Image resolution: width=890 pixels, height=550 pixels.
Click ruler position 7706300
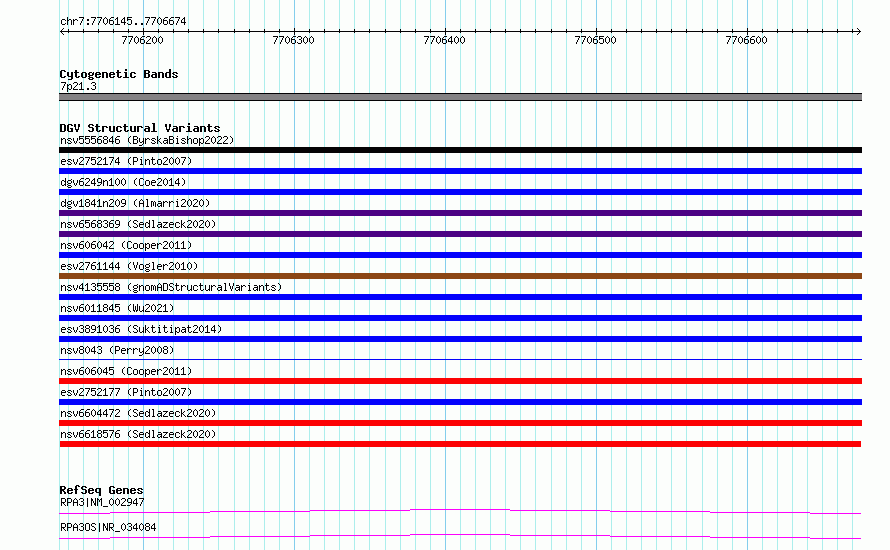click(x=293, y=40)
